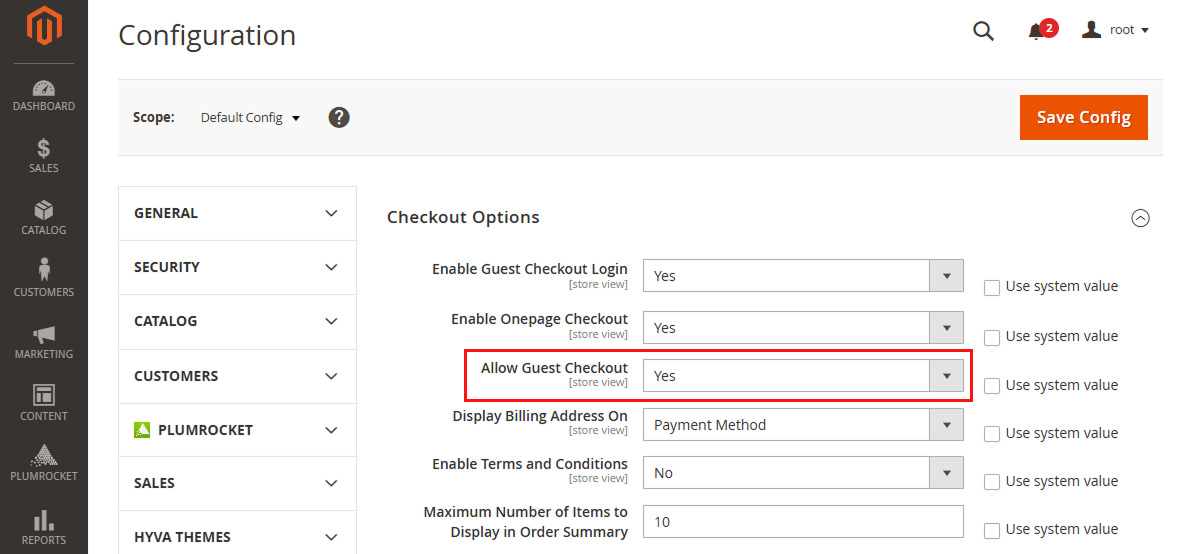Click the Checkout Options section heading
The width and height of the screenshot is (1191, 554).
point(463,217)
